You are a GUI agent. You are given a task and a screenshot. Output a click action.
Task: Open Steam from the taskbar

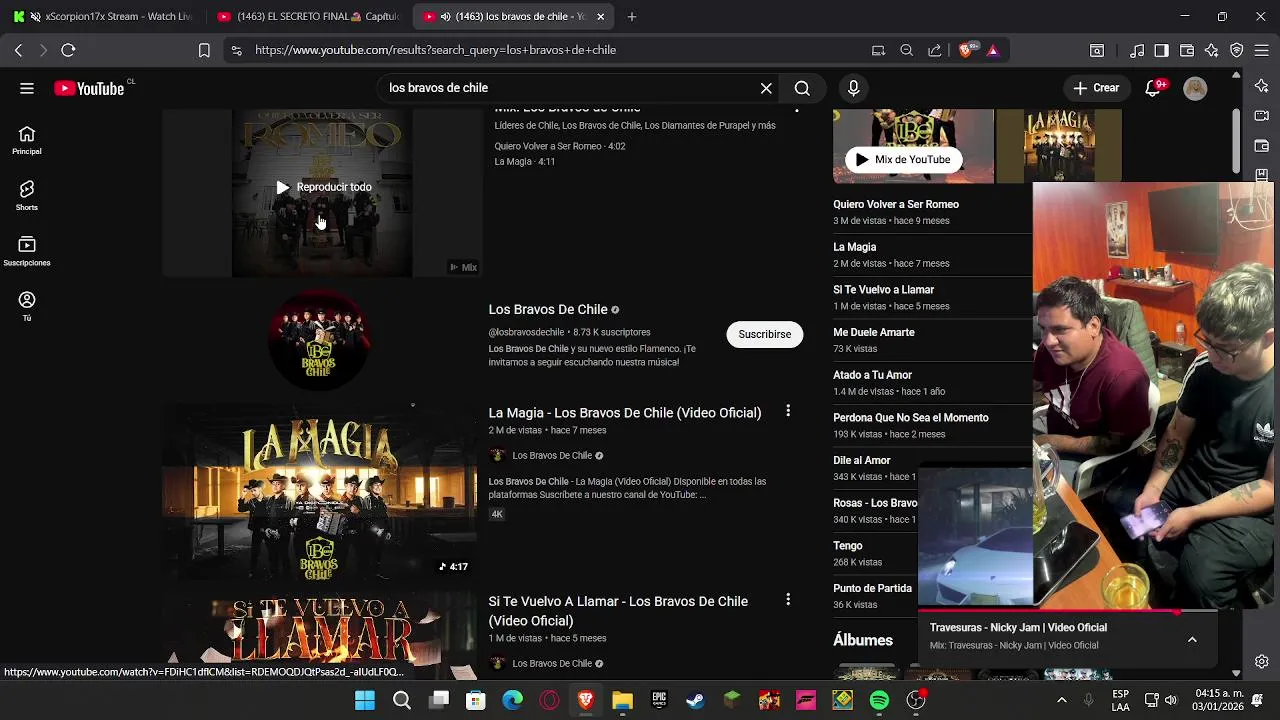(695, 700)
